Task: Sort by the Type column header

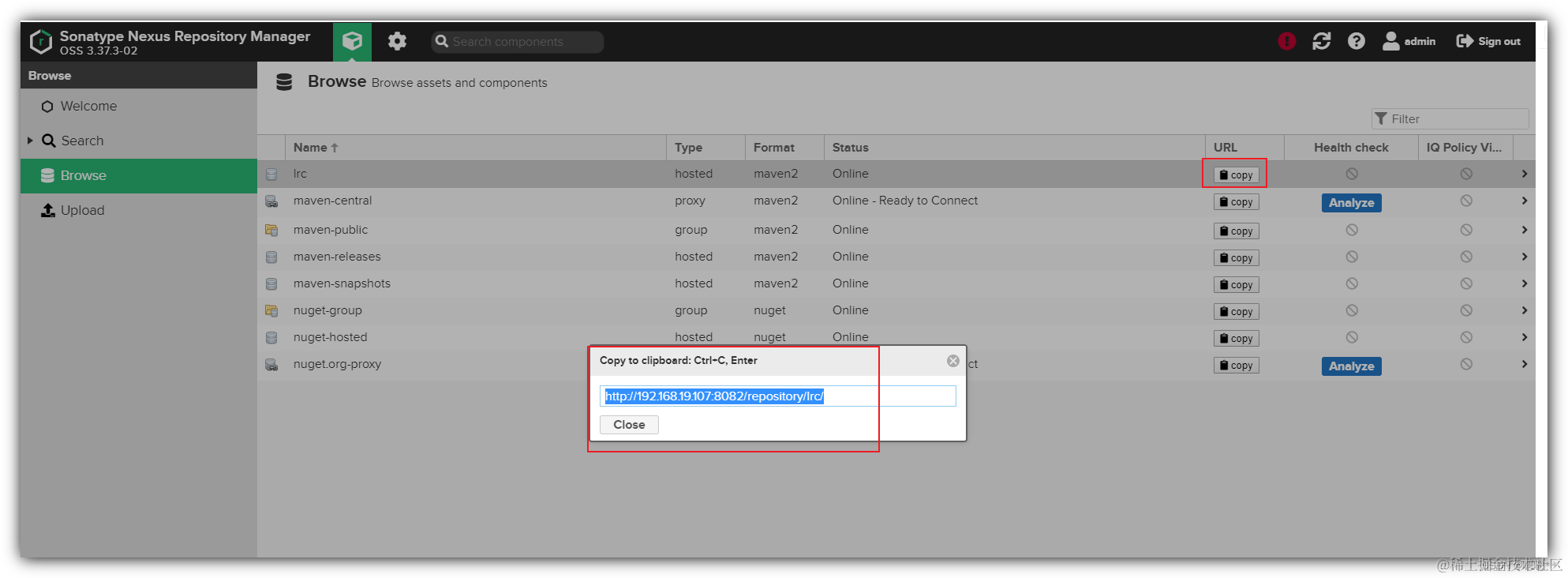Action: click(x=706, y=148)
